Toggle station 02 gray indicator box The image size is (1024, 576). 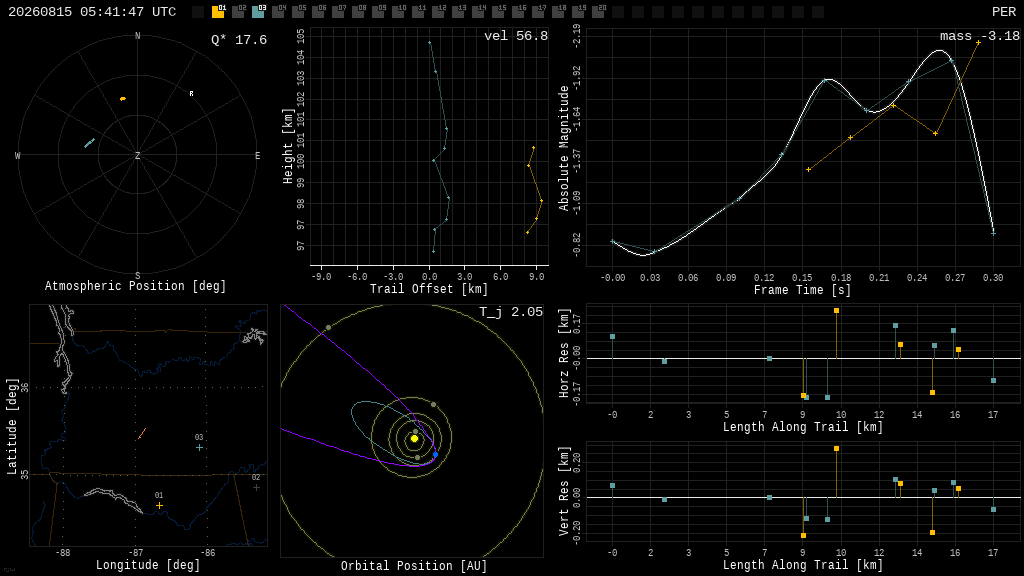point(238,12)
